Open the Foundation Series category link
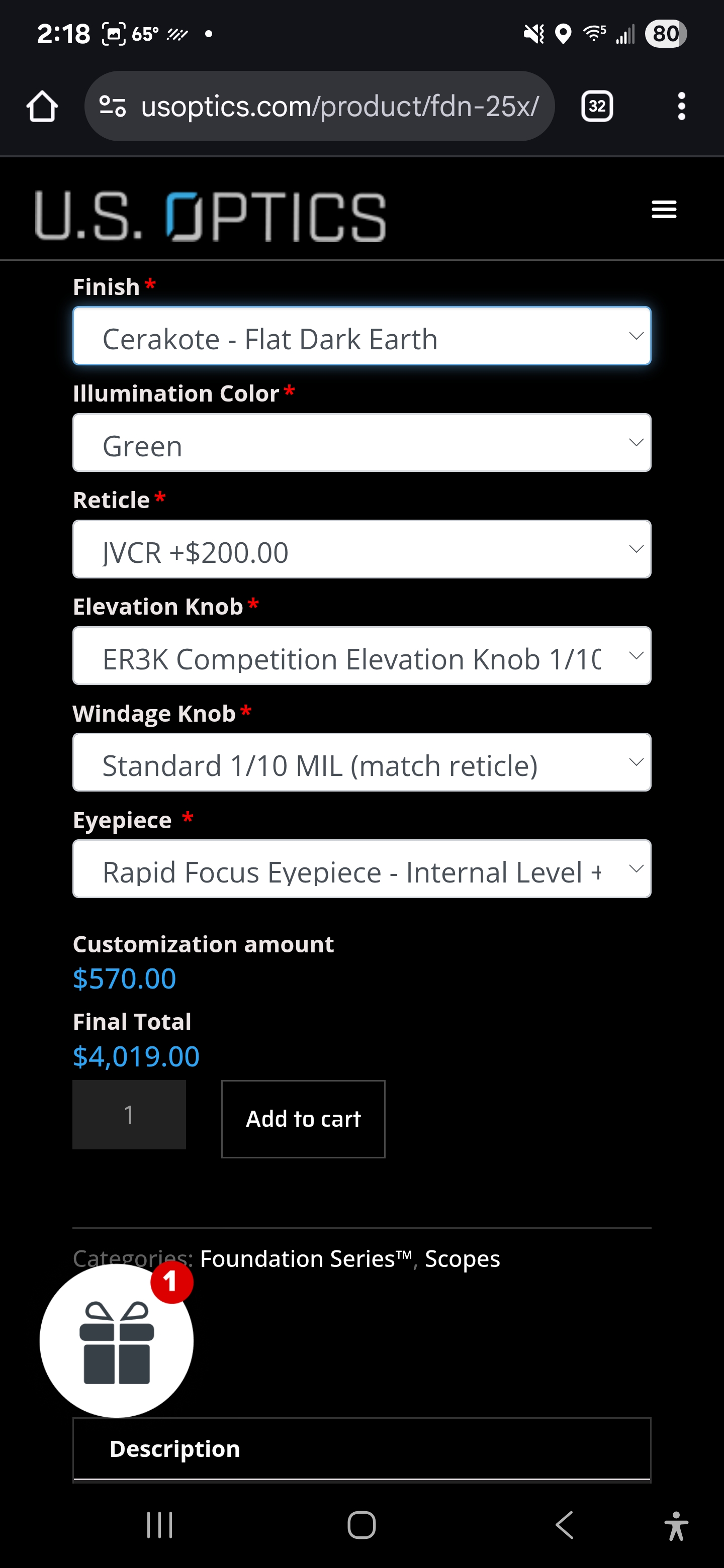 click(306, 1259)
